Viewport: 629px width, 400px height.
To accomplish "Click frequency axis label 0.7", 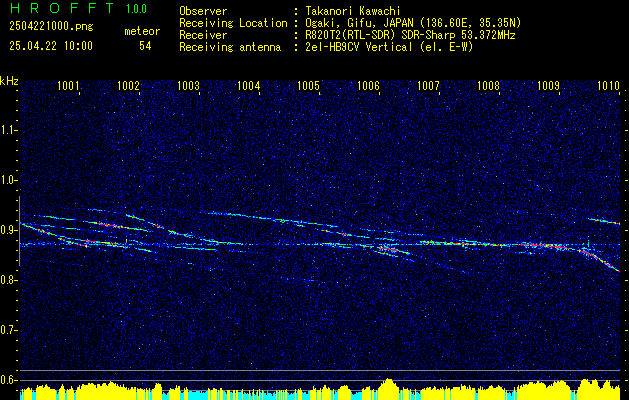I will pos(9,330).
